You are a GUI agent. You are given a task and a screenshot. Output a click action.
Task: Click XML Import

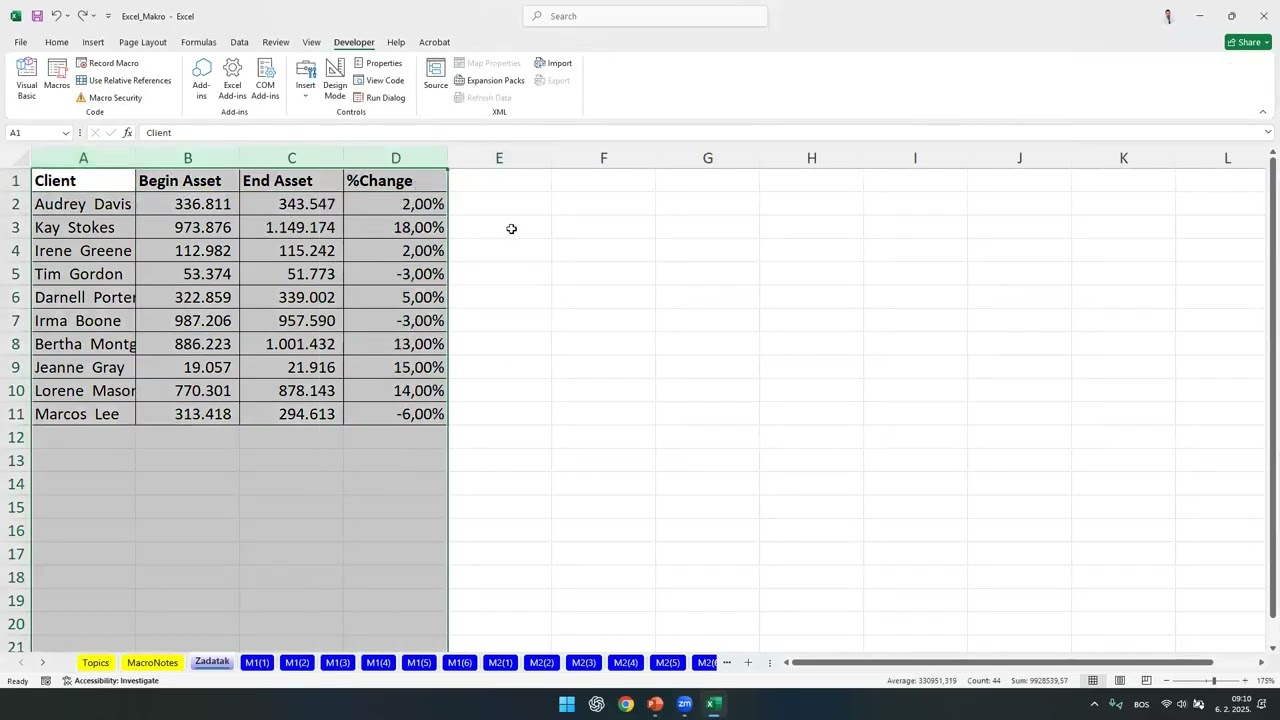click(553, 63)
